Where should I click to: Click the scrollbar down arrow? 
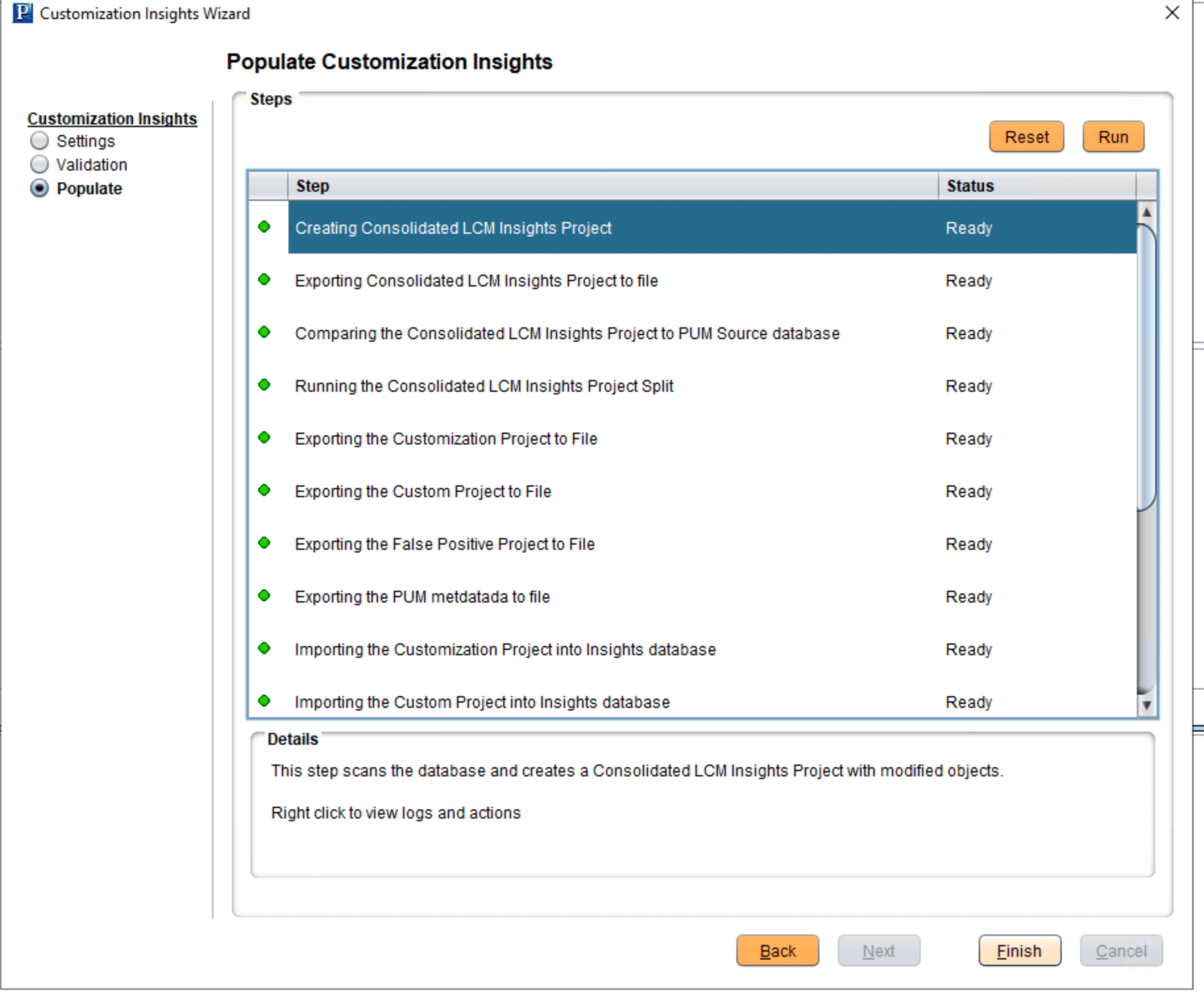tap(1147, 705)
